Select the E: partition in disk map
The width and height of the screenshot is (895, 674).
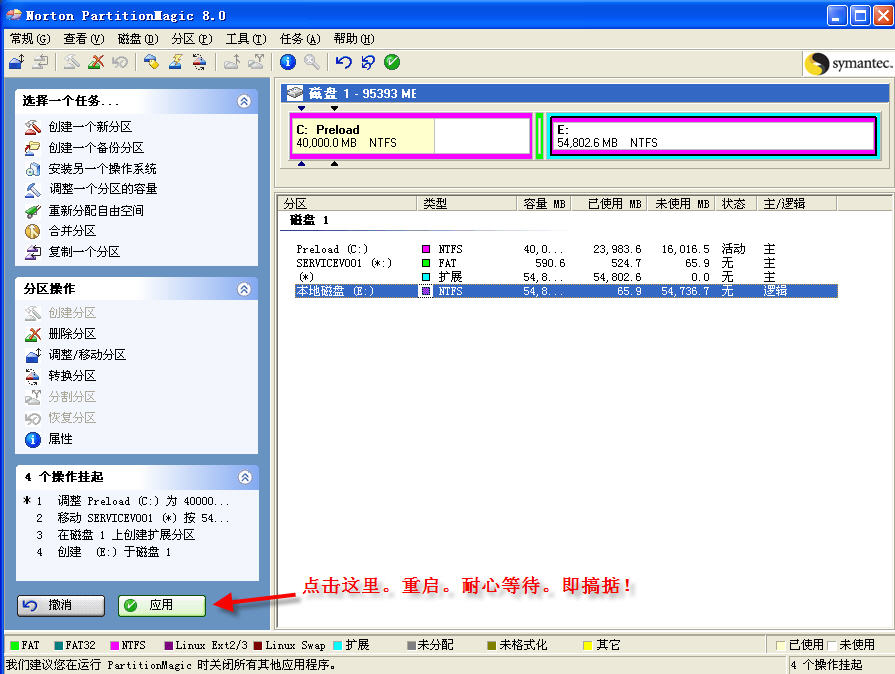click(713, 136)
